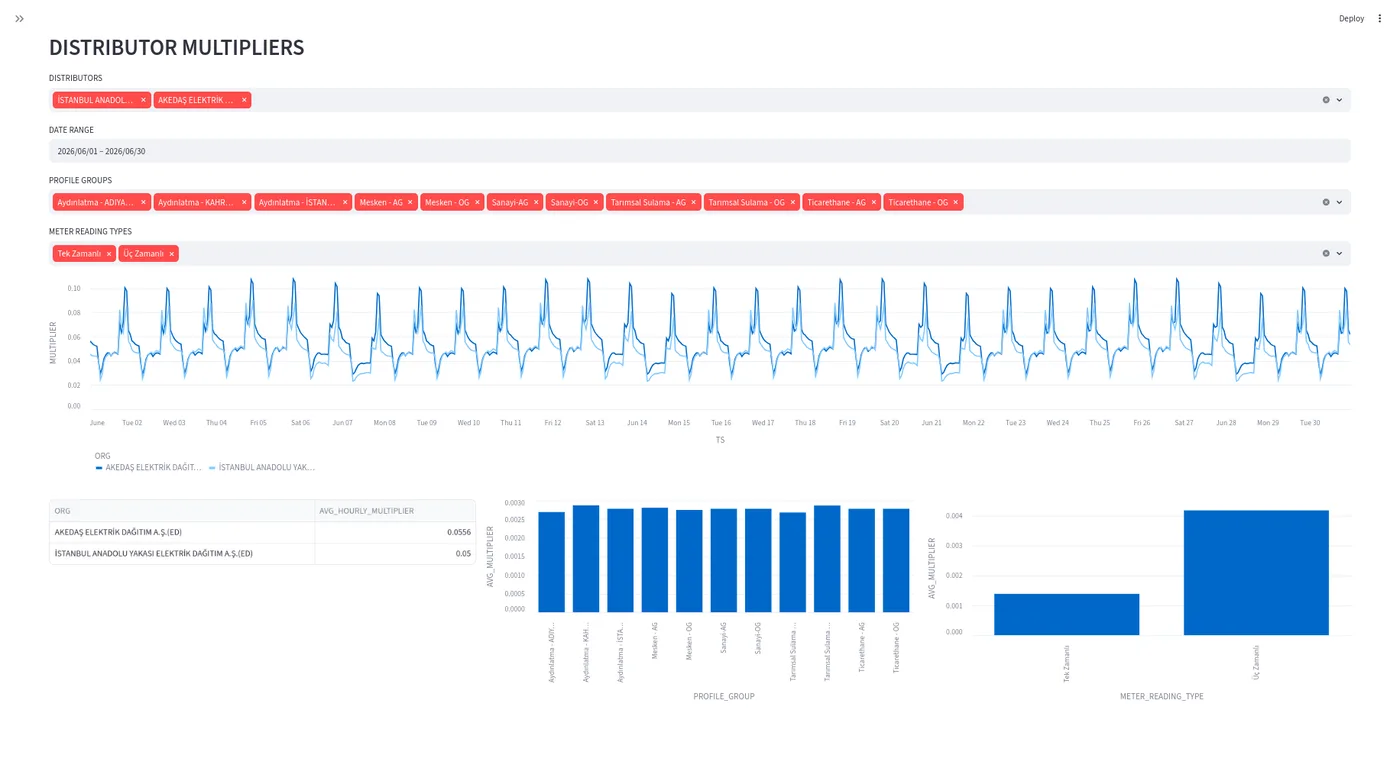Image resolution: width=1400 pixels, height=768 pixels.
Task: Remove the Ticarethane - OG tag
Action: (x=955, y=202)
